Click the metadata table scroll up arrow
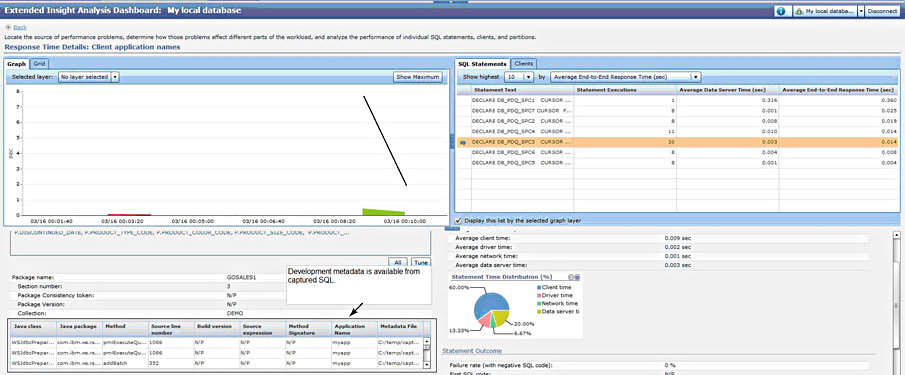Screen dimensions: 905x375 pyautogui.click(x=427, y=341)
